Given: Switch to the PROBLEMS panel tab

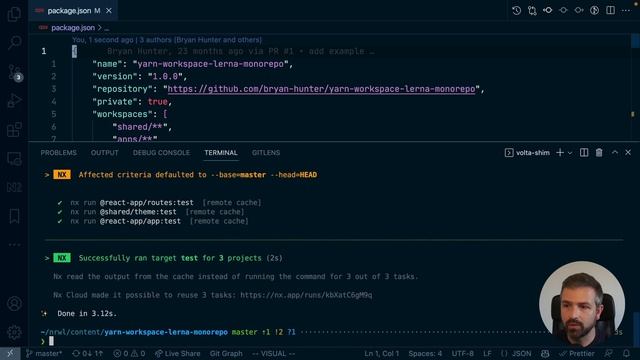Looking at the screenshot, I should coord(58,153).
